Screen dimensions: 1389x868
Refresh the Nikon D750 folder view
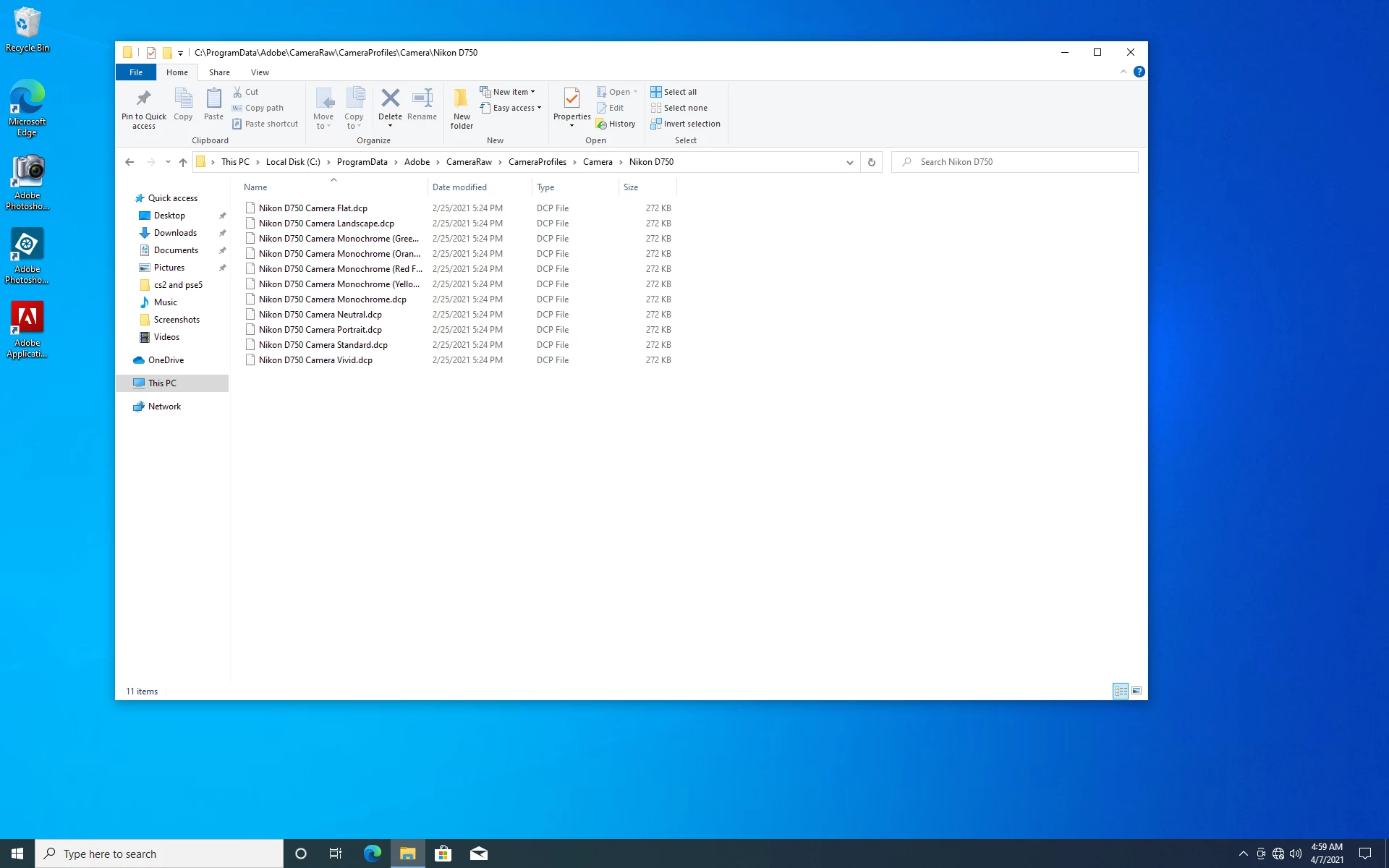(871, 162)
